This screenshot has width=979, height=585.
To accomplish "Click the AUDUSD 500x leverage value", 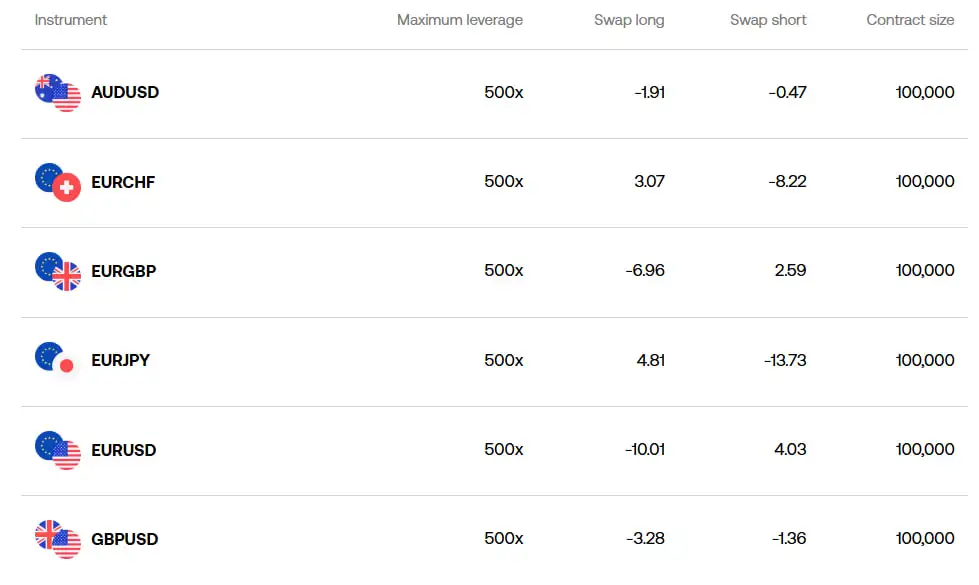I will pyautogui.click(x=503, y=92).
